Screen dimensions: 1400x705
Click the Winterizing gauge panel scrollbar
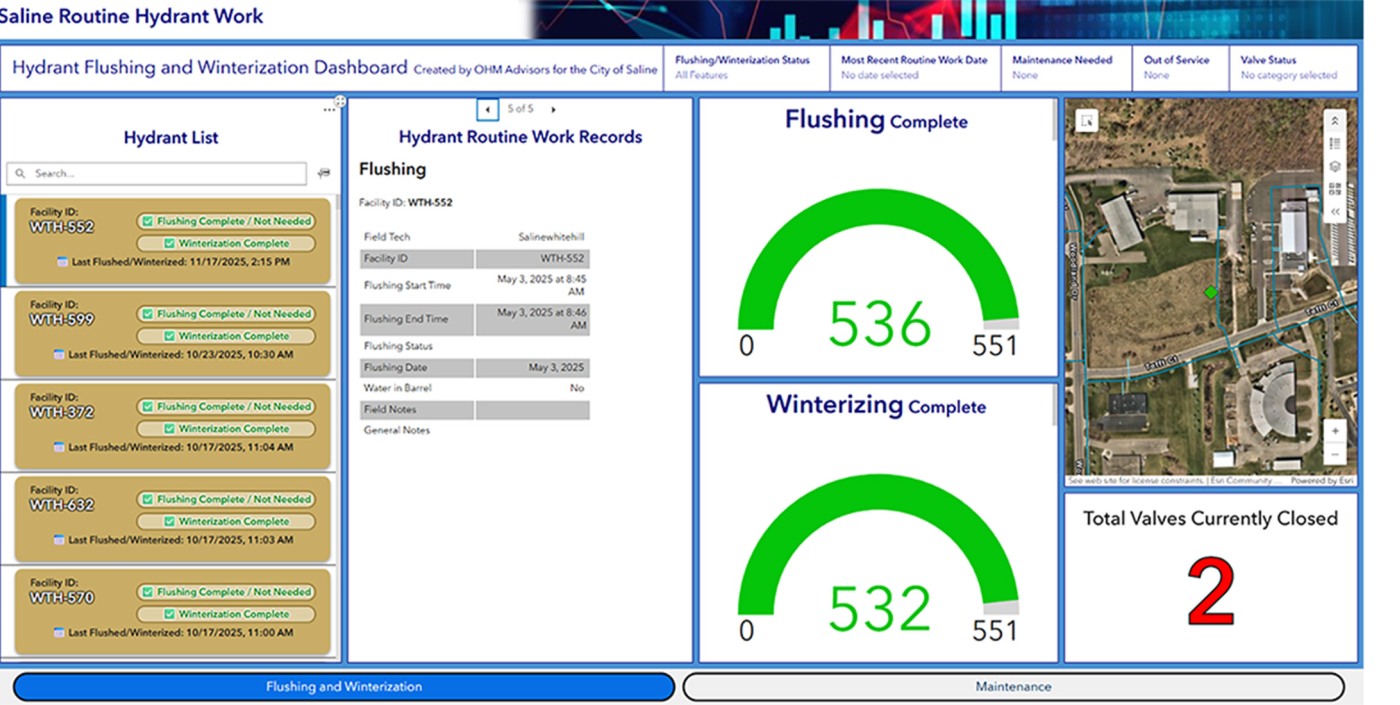click(1053, 406)
